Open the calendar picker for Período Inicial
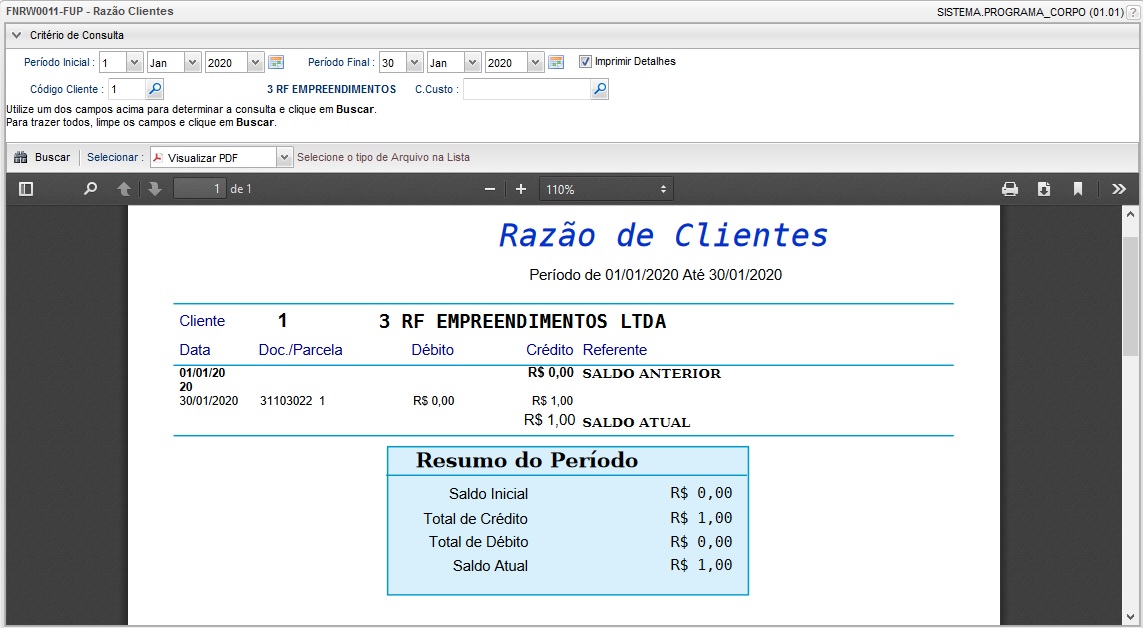Viewport: 1143px width, 628px height. 276,61
